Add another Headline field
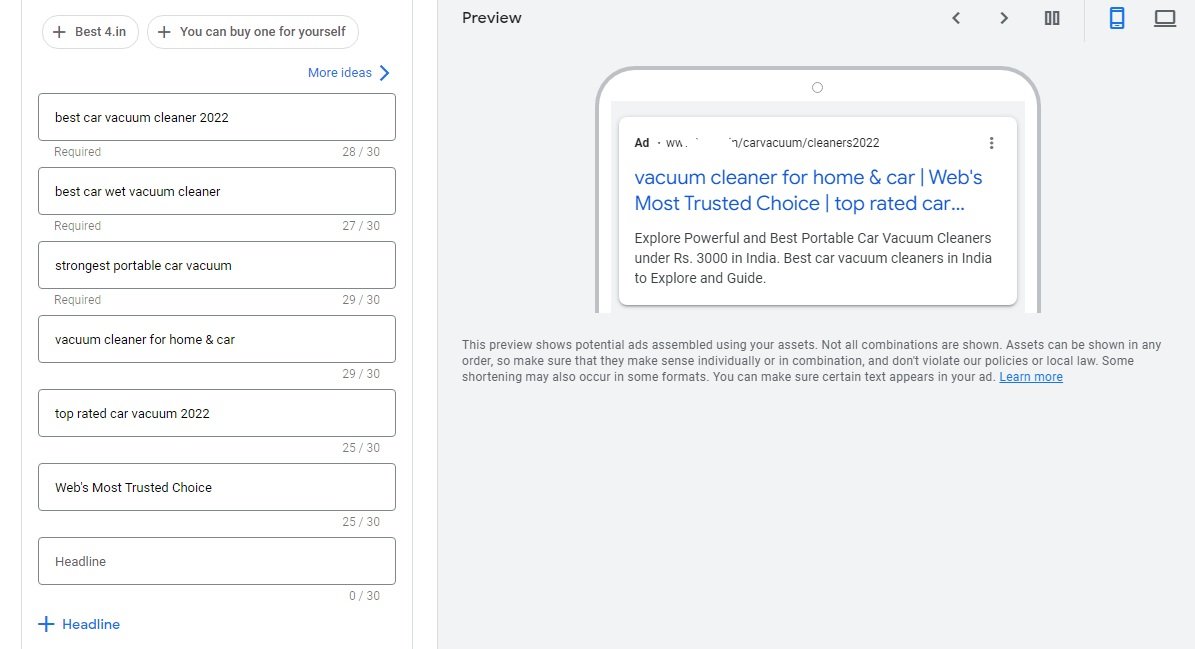Viewport: 1195px width, 649px height. pos(79,624)
